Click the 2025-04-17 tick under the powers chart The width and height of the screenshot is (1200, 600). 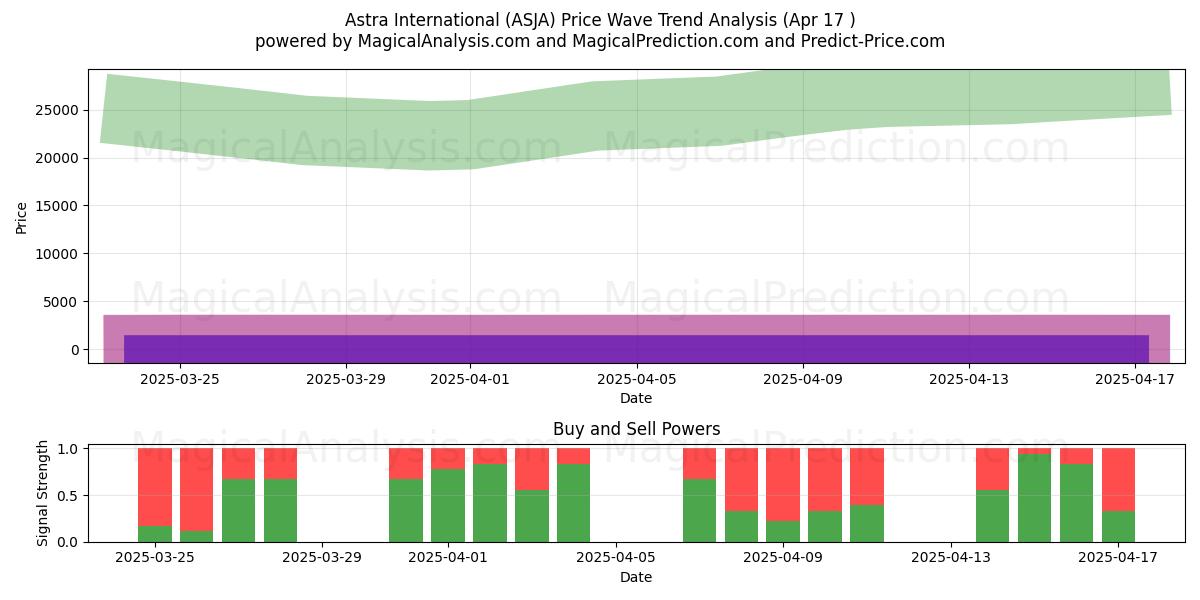[1118, 558]
